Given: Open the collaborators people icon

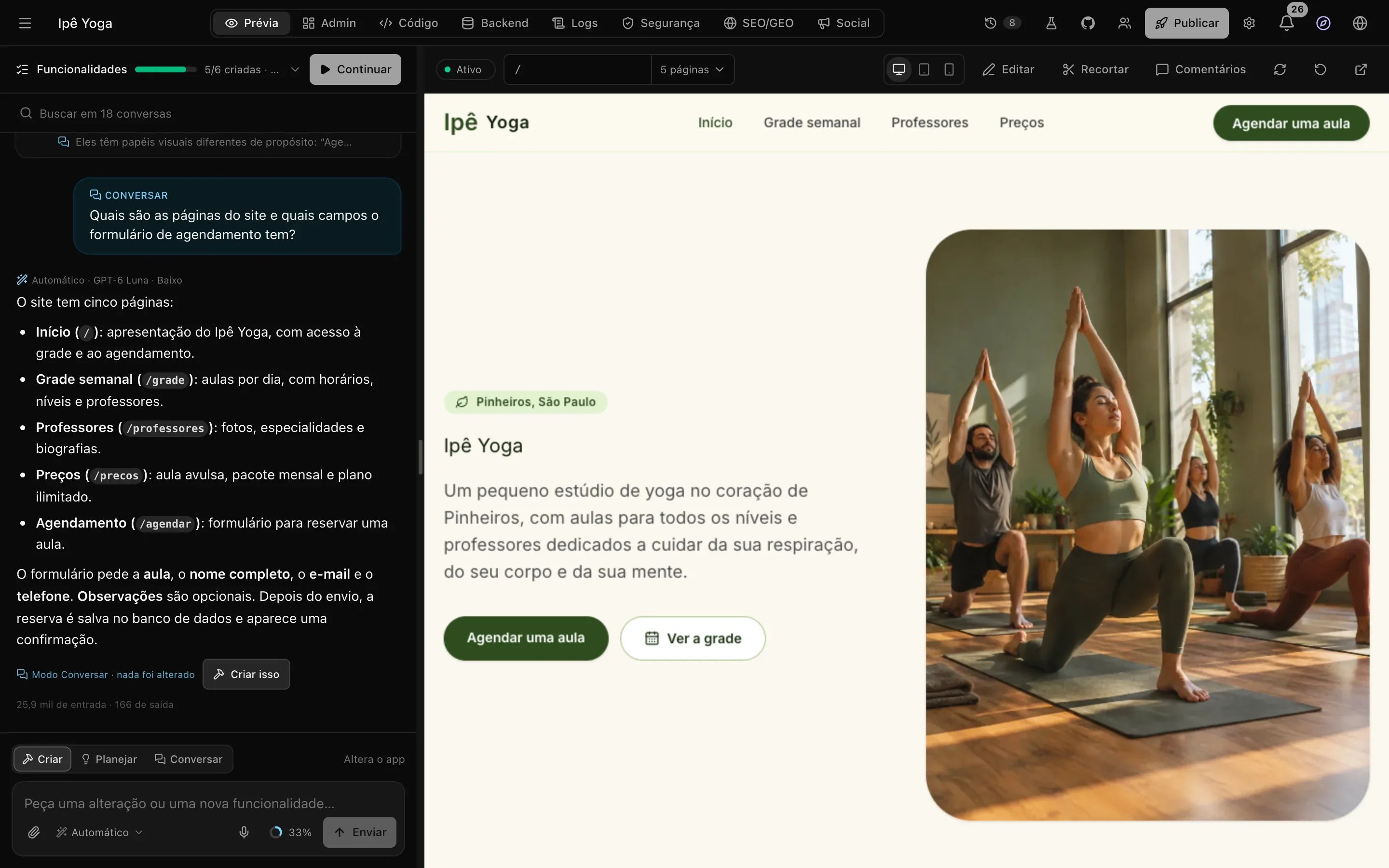Looking at the screenshot, I should pyautogui.click(x=1124, y=23).
